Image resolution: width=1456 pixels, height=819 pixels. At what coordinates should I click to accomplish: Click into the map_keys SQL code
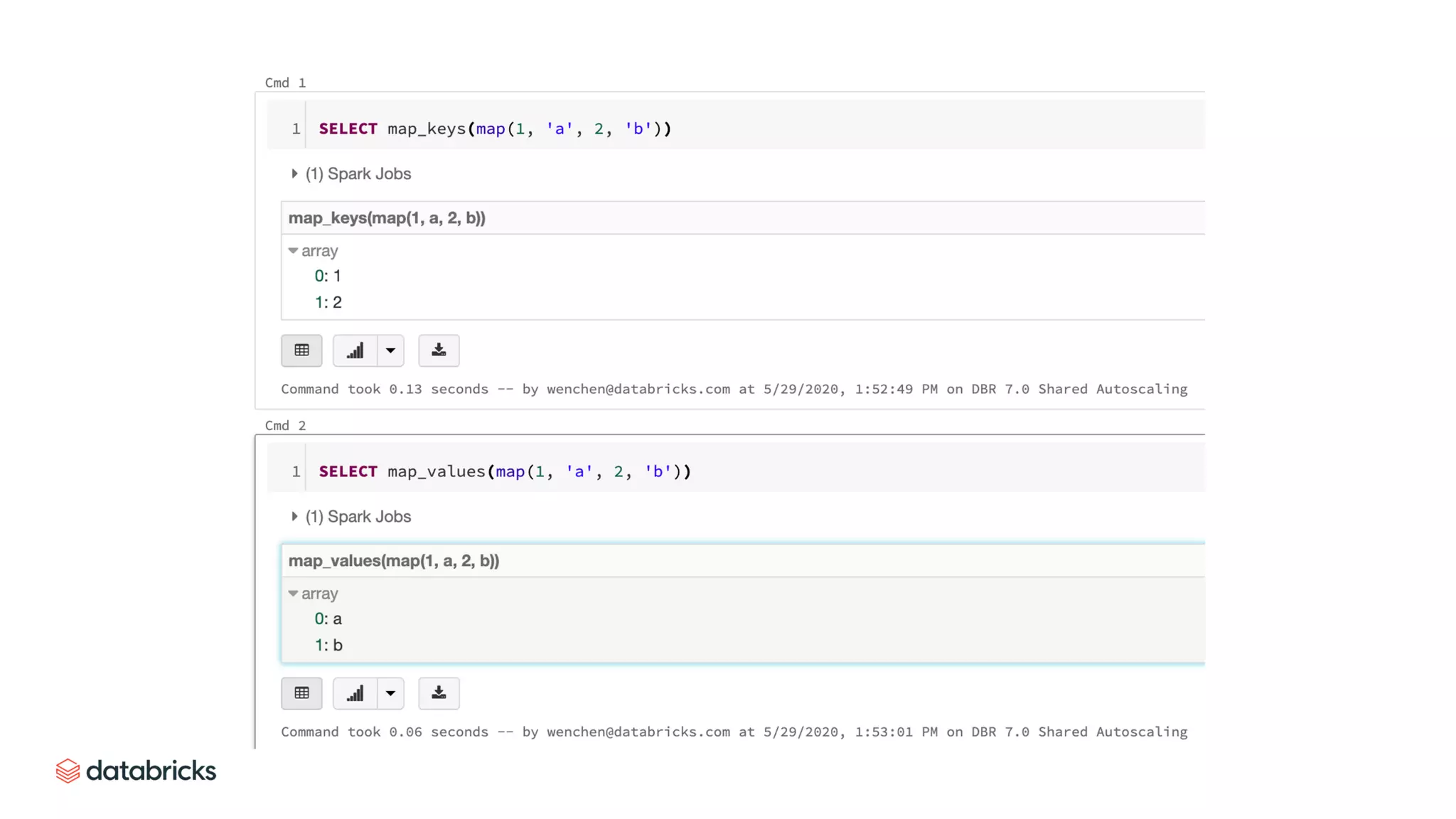click(495, 129)
